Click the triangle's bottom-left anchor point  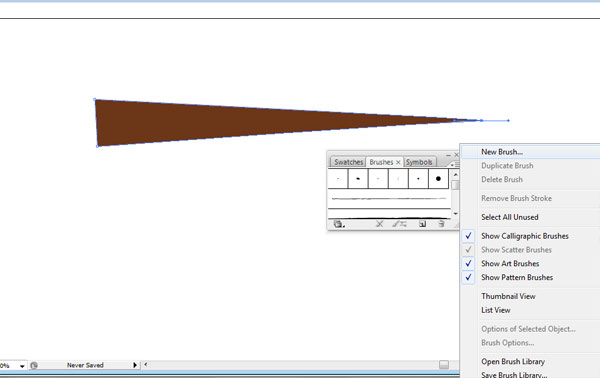97,146
